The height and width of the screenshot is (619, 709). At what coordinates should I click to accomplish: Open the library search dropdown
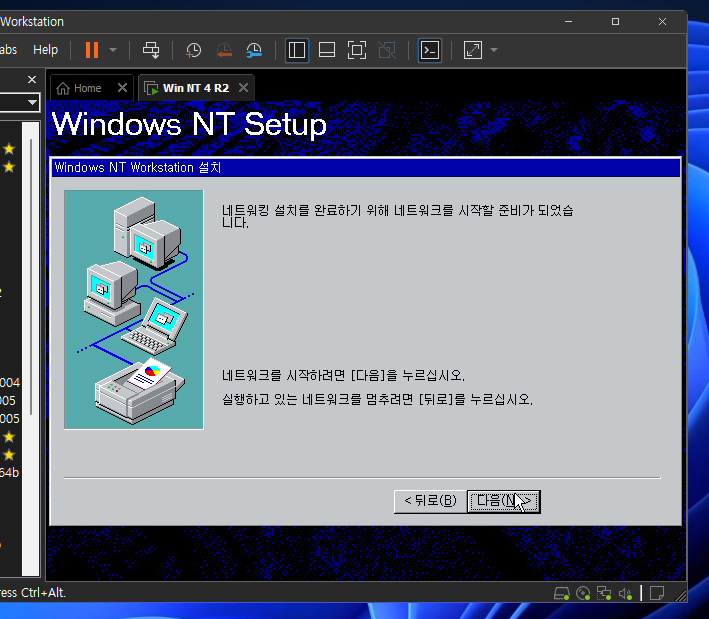pyautogui.click(x=32, y=102)
